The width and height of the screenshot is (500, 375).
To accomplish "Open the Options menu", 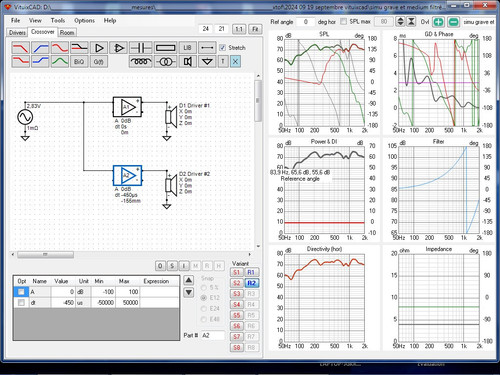I will pyautogui.click(x=84, y=20).
